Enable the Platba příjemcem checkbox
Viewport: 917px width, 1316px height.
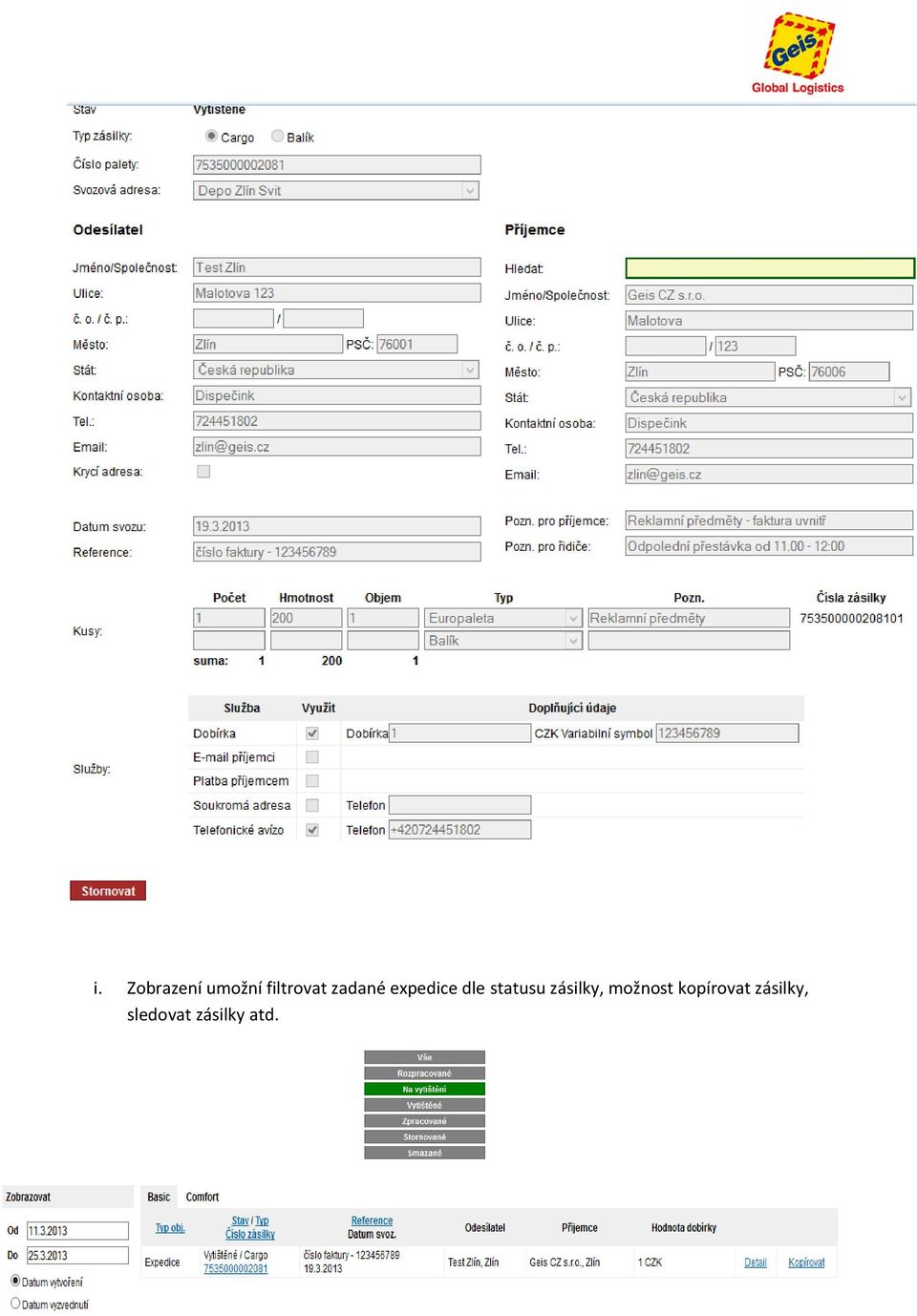pos(311,781)
